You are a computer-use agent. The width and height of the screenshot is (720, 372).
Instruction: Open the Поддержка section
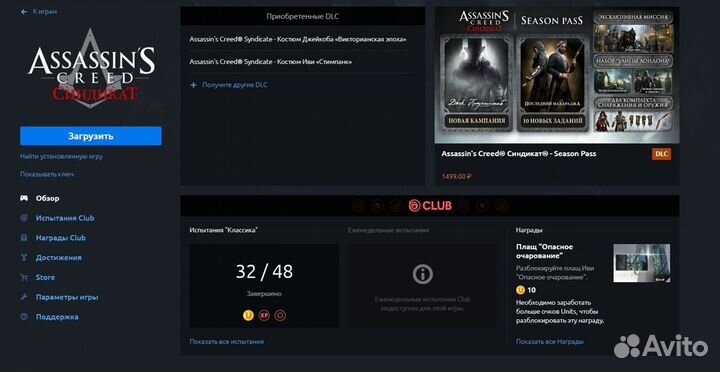(x=57, y=317)
